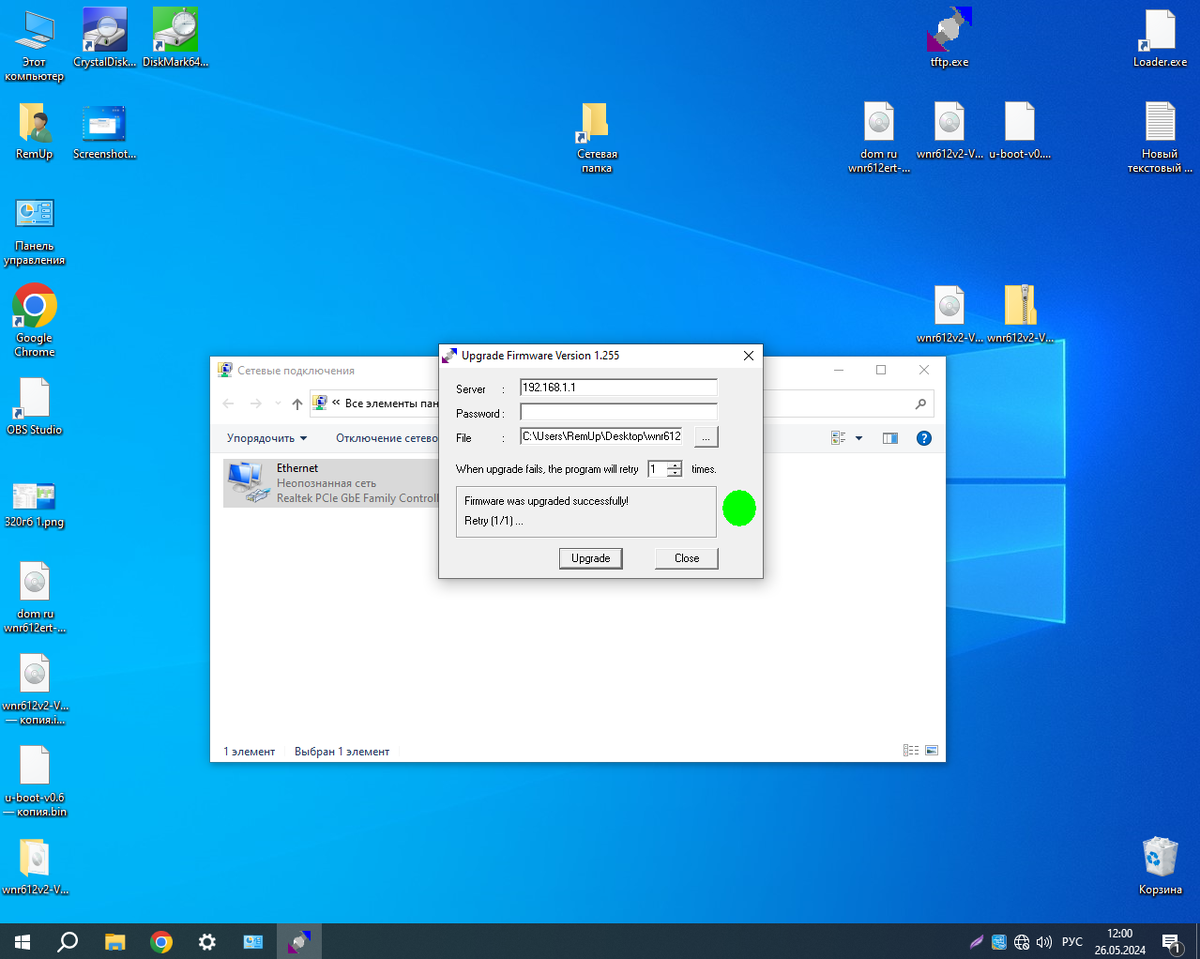Click the File Explorer taskbar icon
This screenshot has height=959, width=1200.
pyautogui.click(x=115, y=942)
